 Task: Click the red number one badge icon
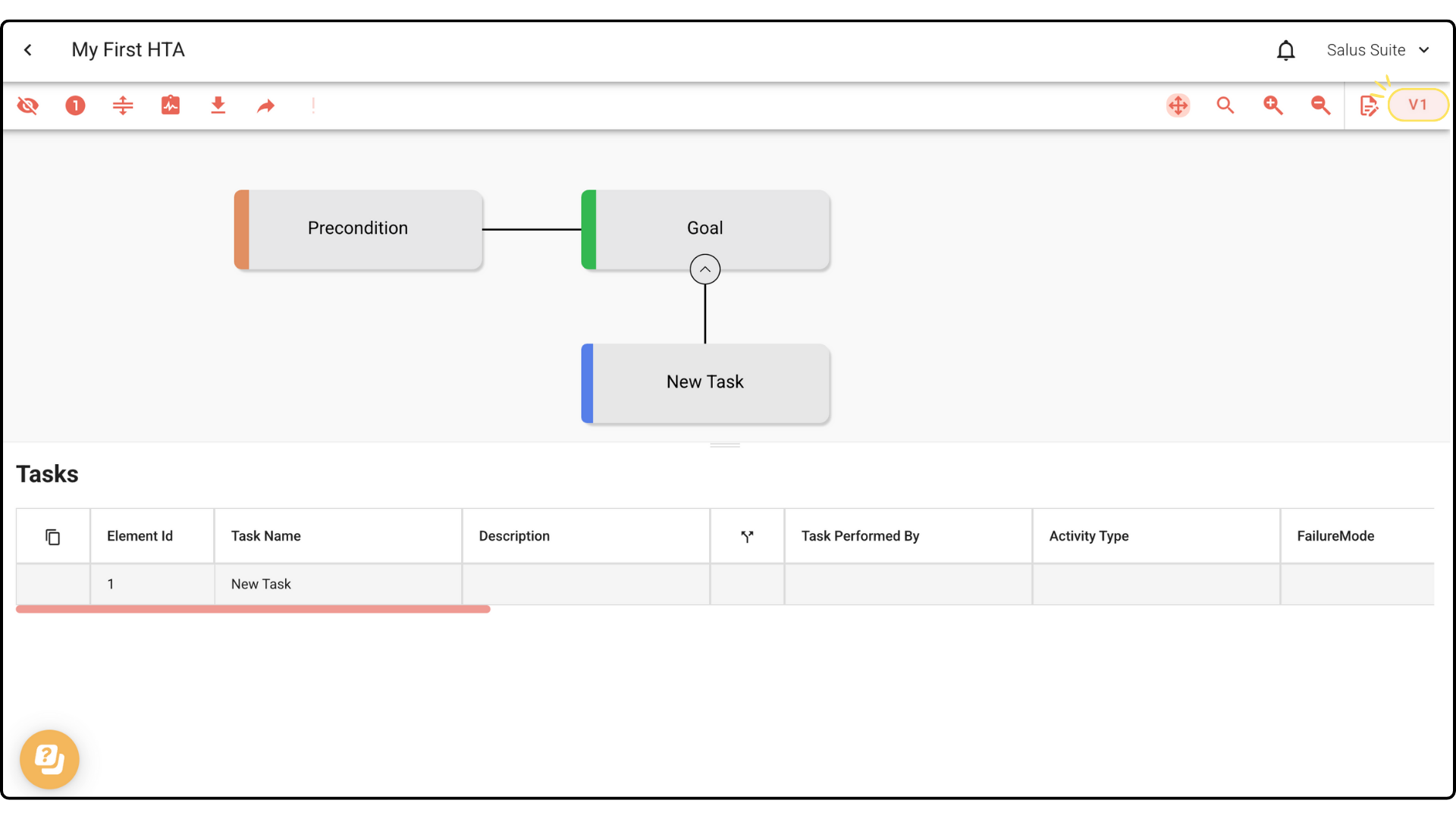pyautogui.click(x=75, y=105)
